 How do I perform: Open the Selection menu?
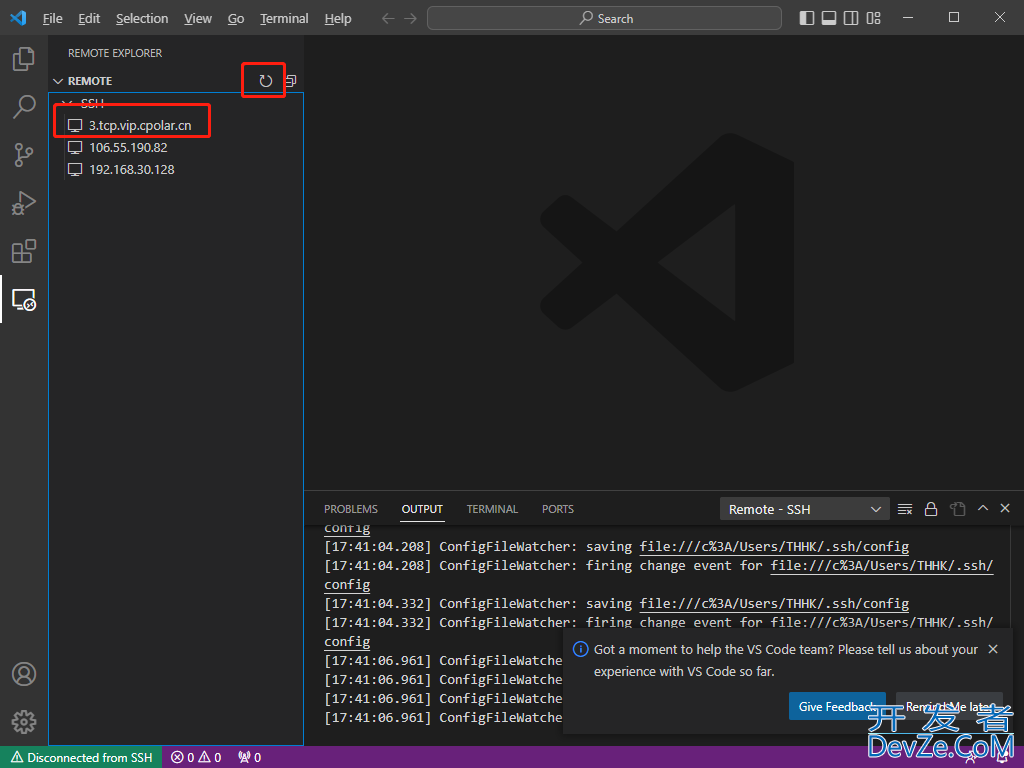(x=142, y=18)
